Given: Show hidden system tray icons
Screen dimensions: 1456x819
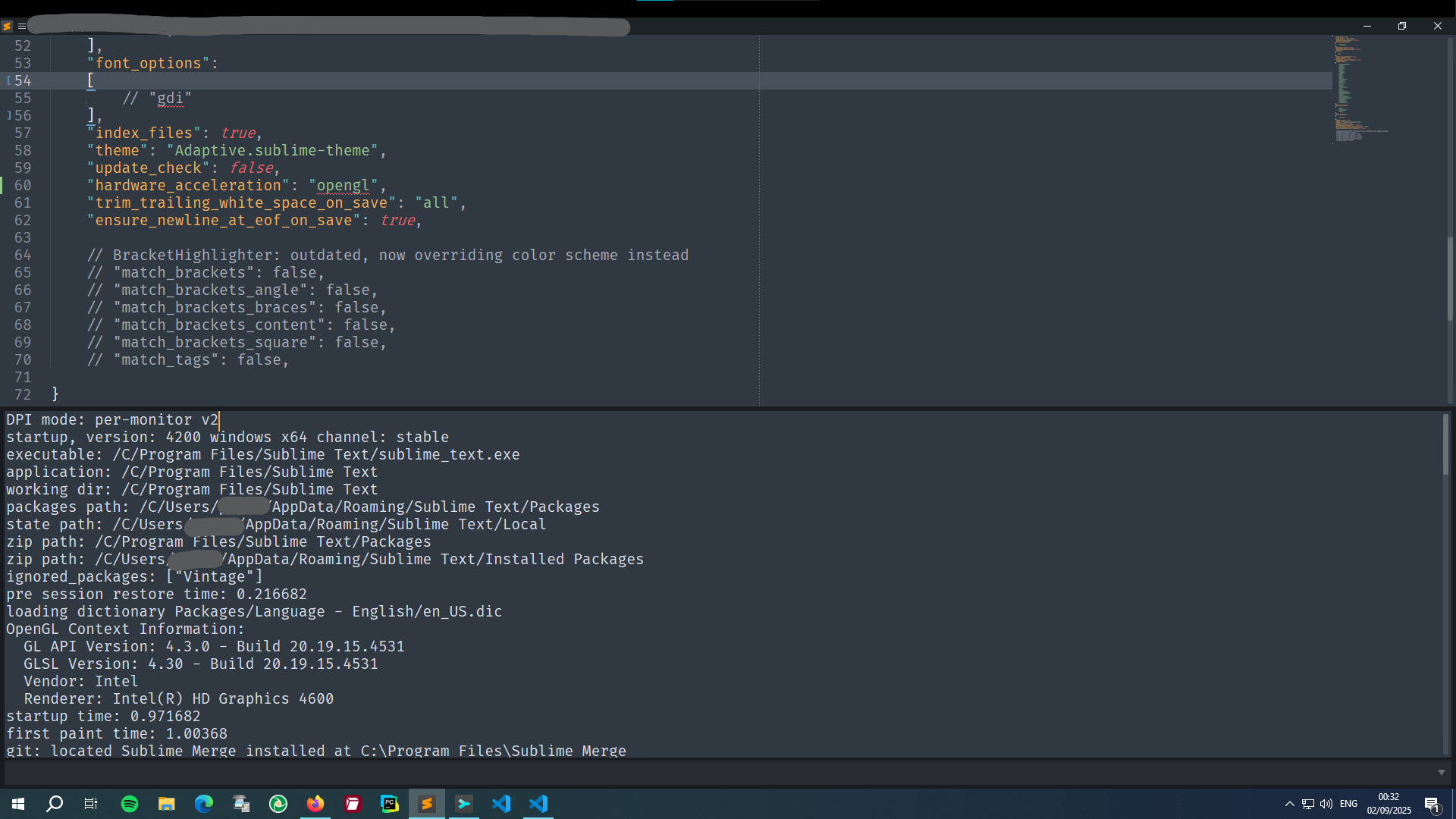Looking at the screenshot, I should (1290, 804).
